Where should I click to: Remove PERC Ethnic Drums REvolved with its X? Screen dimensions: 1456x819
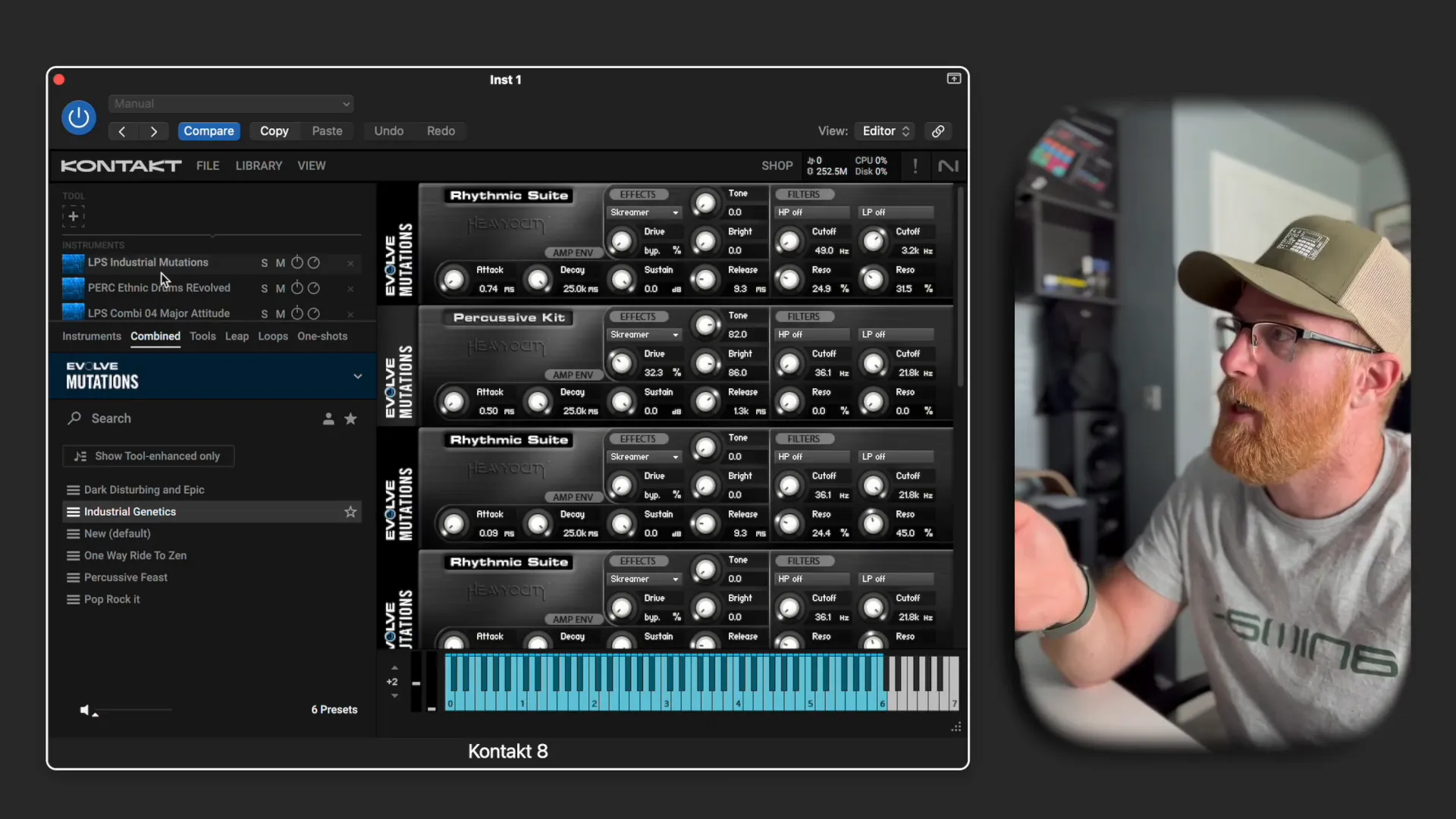(x=350, y=289)
